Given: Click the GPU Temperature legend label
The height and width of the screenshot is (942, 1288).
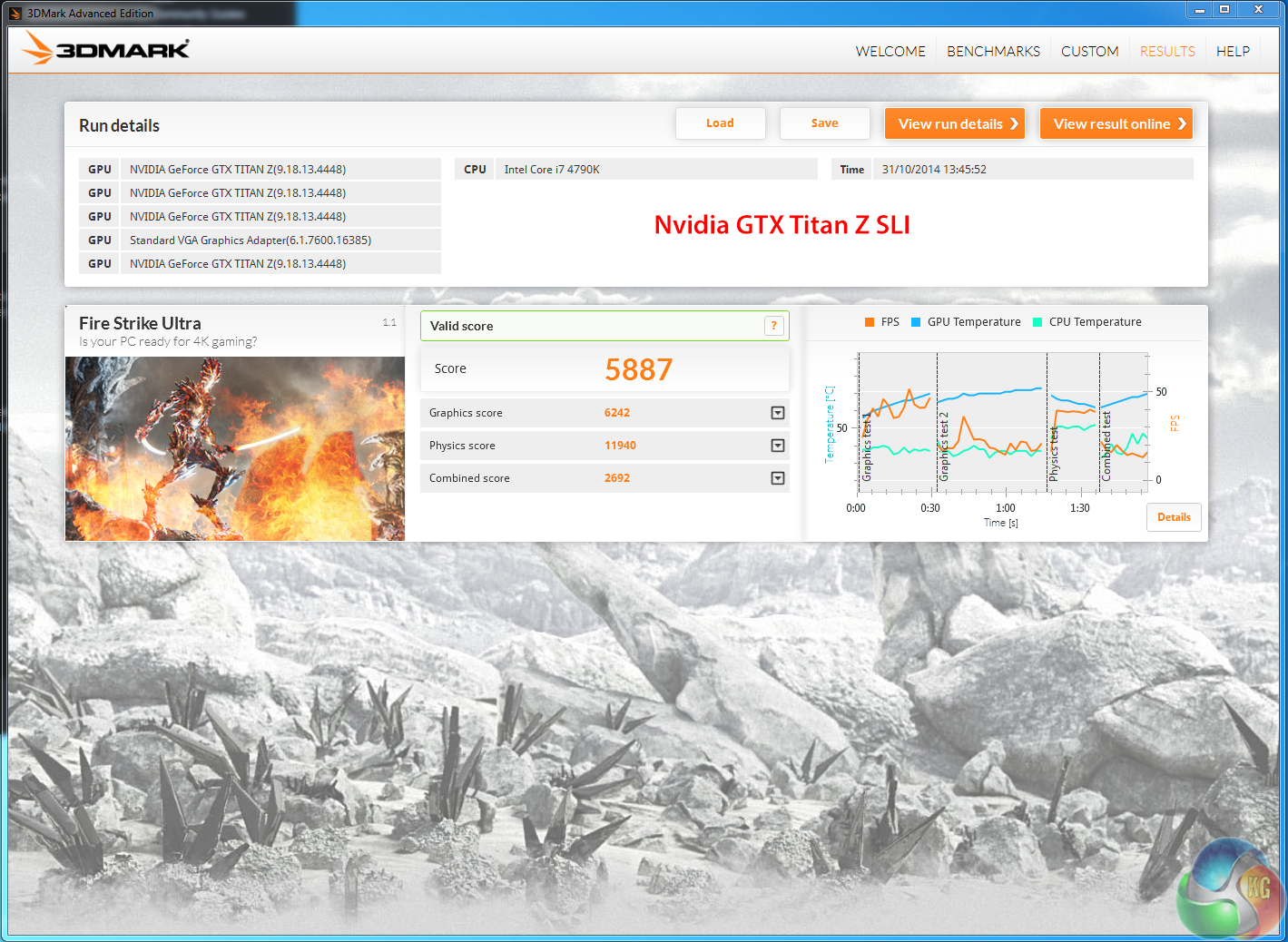Looking at the screenshot, I should [974, 322].
